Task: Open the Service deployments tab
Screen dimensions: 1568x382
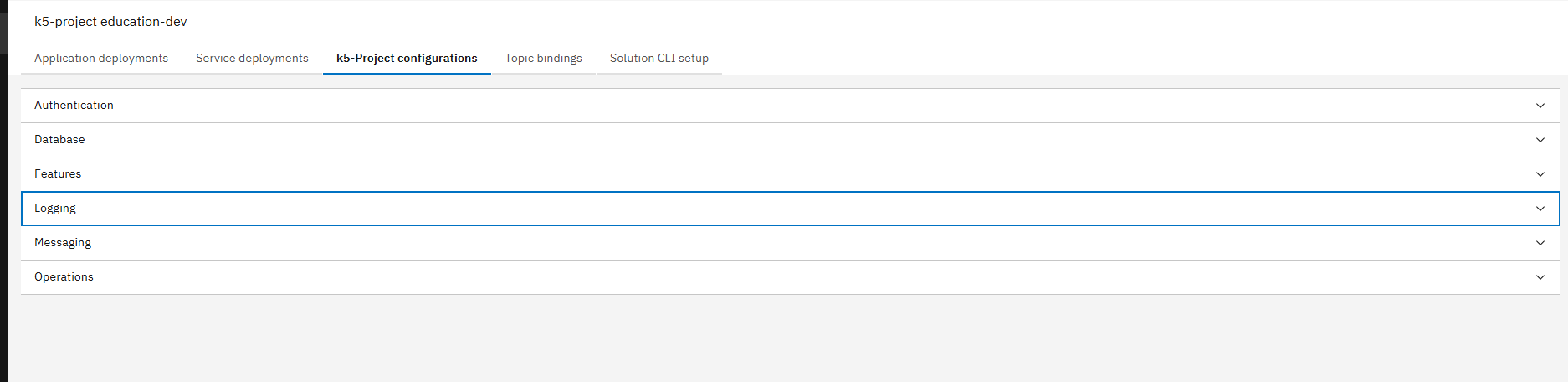Action: coord(252,59)
